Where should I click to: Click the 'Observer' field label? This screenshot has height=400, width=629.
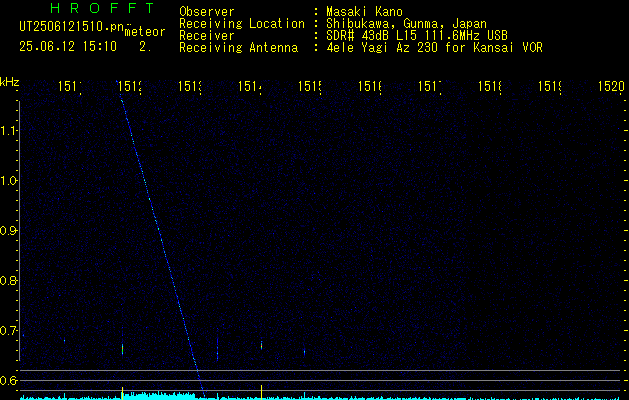coord(207,11)
